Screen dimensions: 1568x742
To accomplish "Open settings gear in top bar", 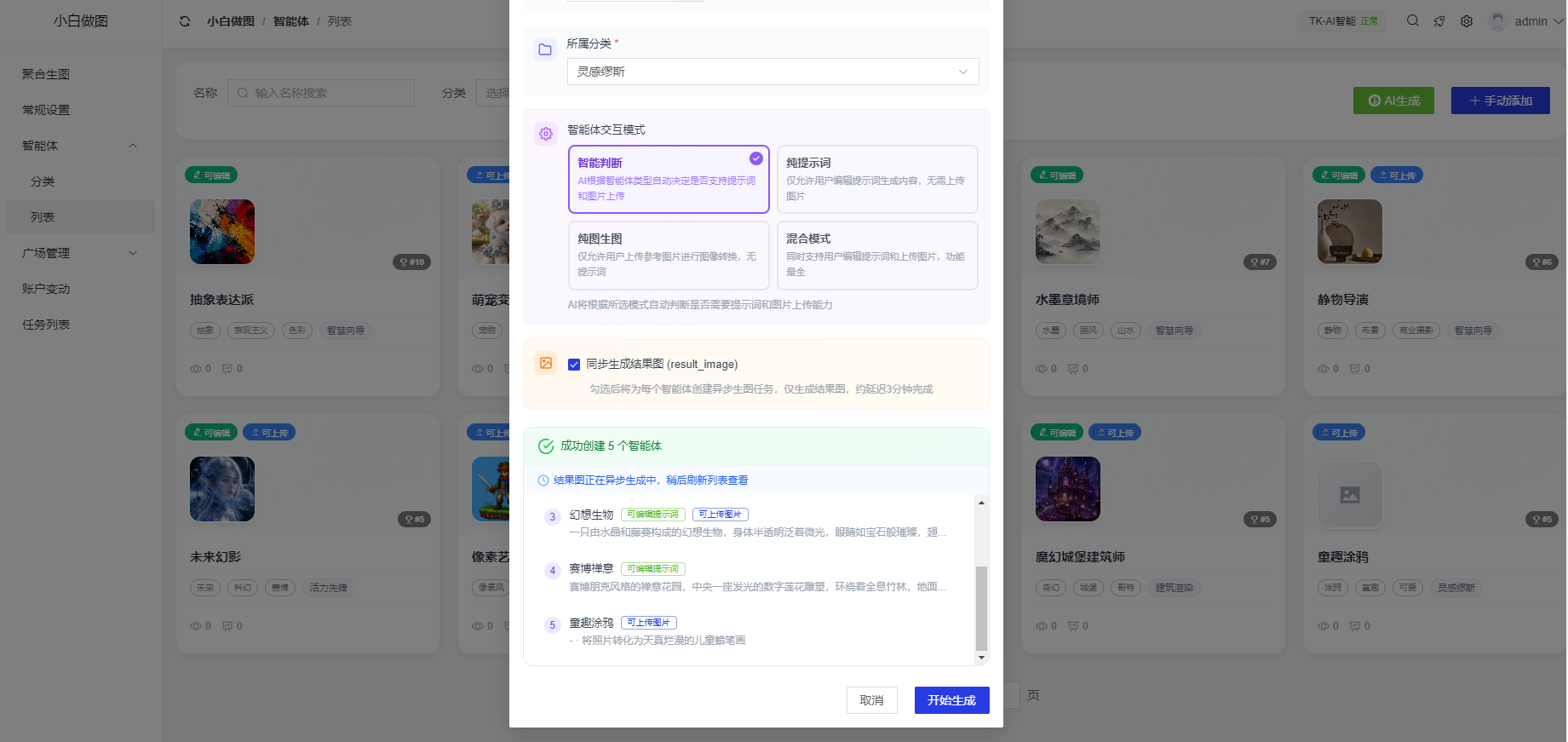I will 1467,21.
